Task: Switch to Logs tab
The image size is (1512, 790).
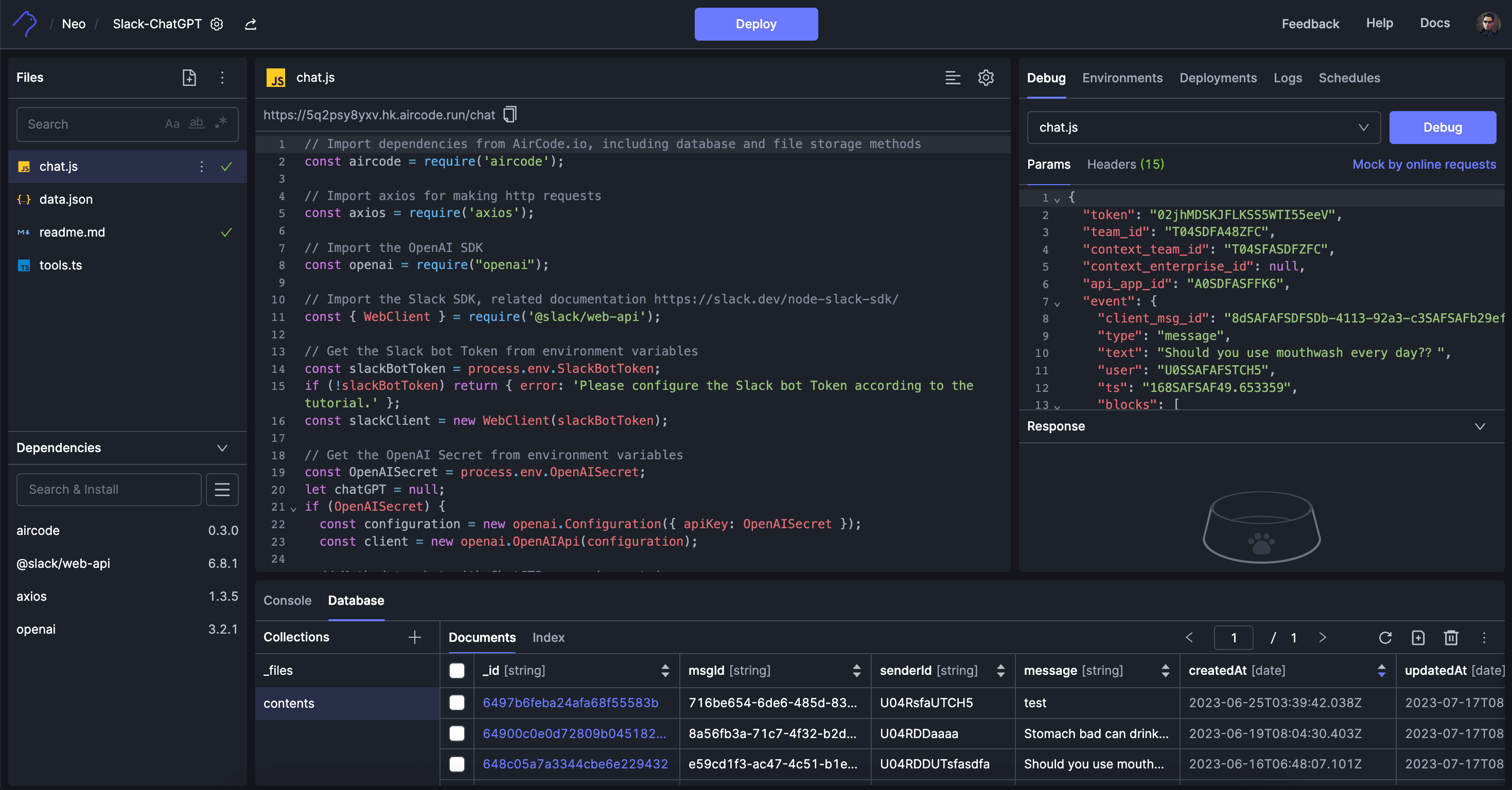Action: click(x=1288, y=78)
